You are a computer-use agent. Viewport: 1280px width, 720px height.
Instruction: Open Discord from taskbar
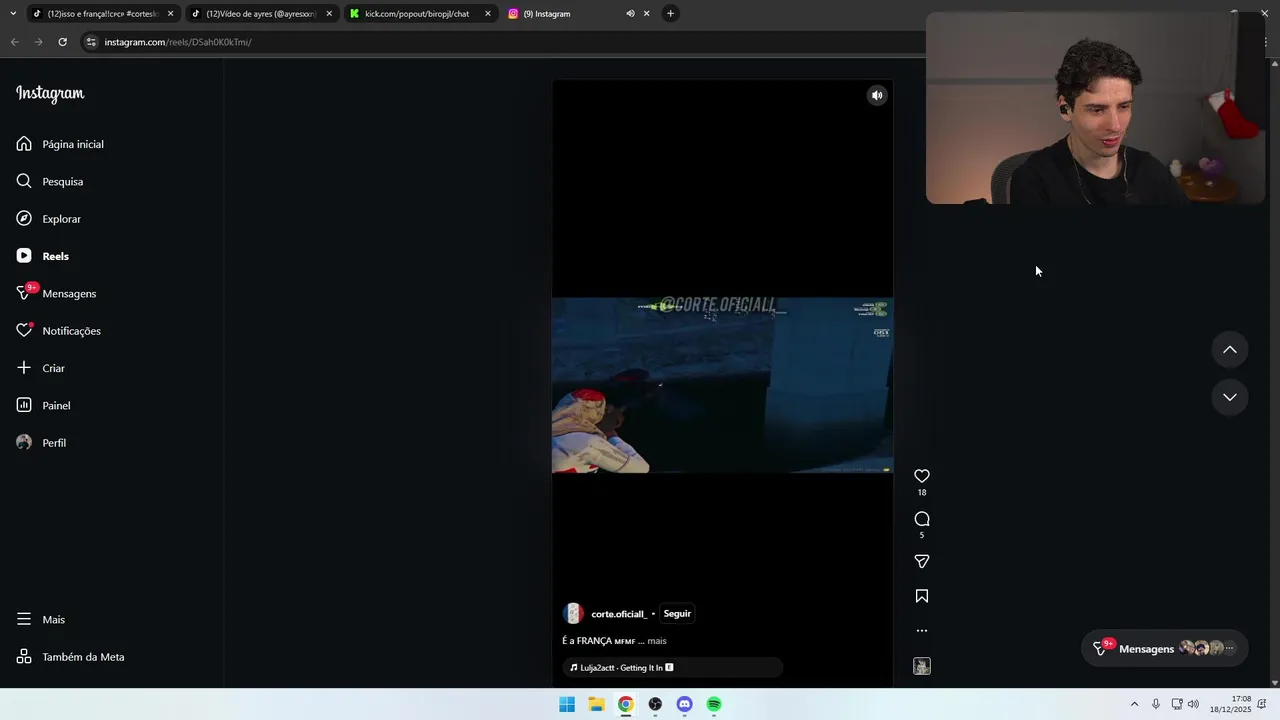[x=684, y=705]
